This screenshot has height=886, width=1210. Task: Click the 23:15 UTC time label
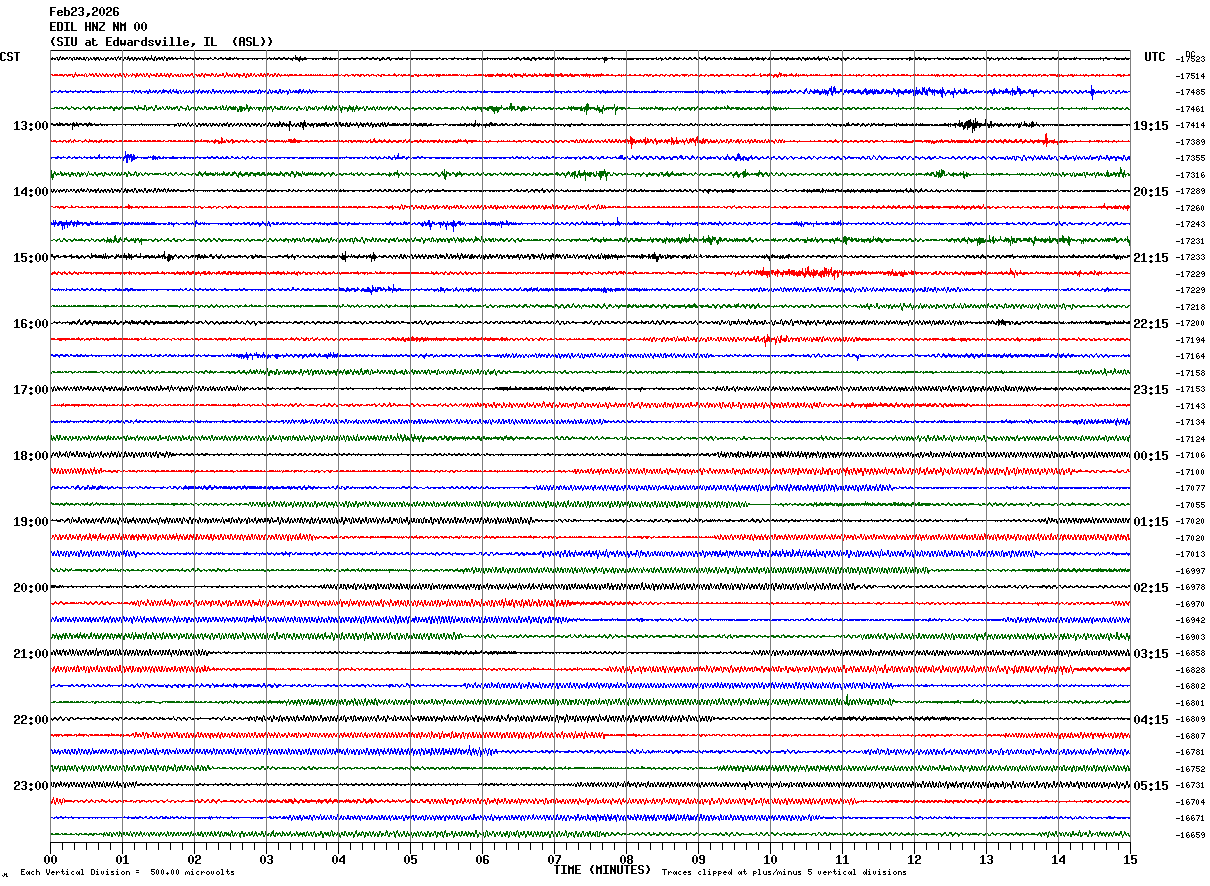[1151, 390]
